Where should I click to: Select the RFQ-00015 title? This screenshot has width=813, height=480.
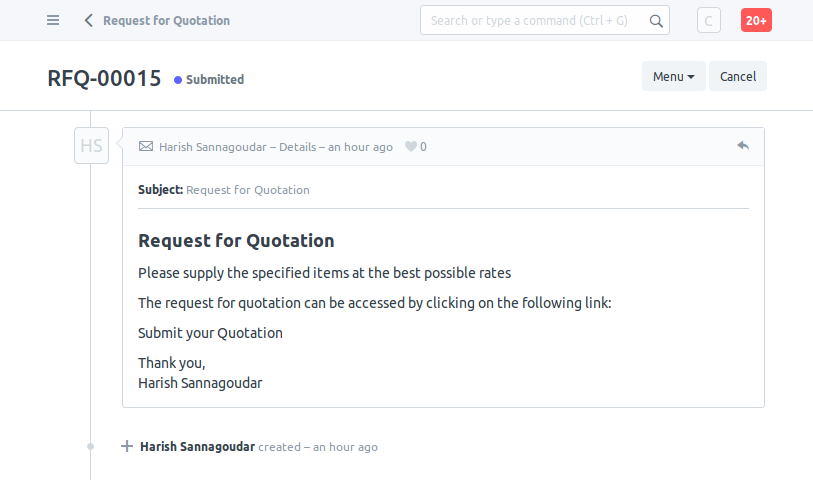[x=104, y=78]
